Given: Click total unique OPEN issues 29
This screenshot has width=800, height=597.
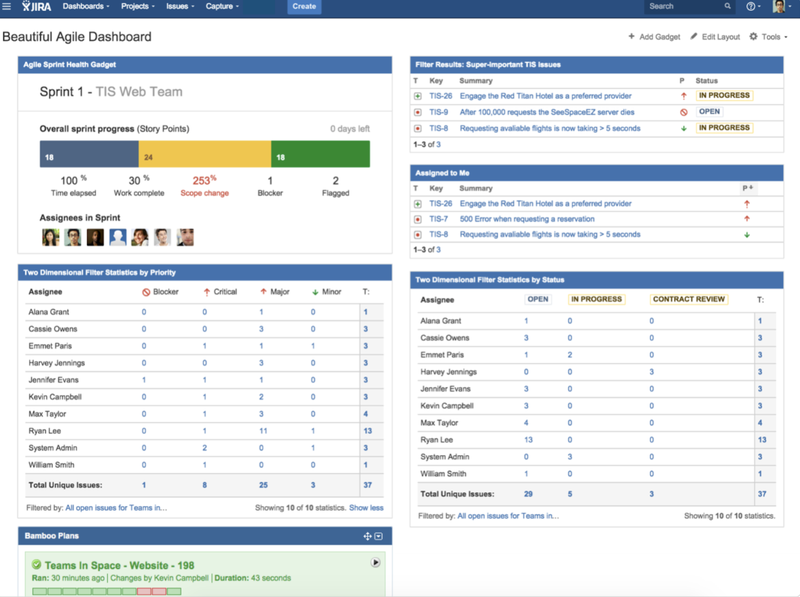Looking at the screenshot, I should click(528, 494).
